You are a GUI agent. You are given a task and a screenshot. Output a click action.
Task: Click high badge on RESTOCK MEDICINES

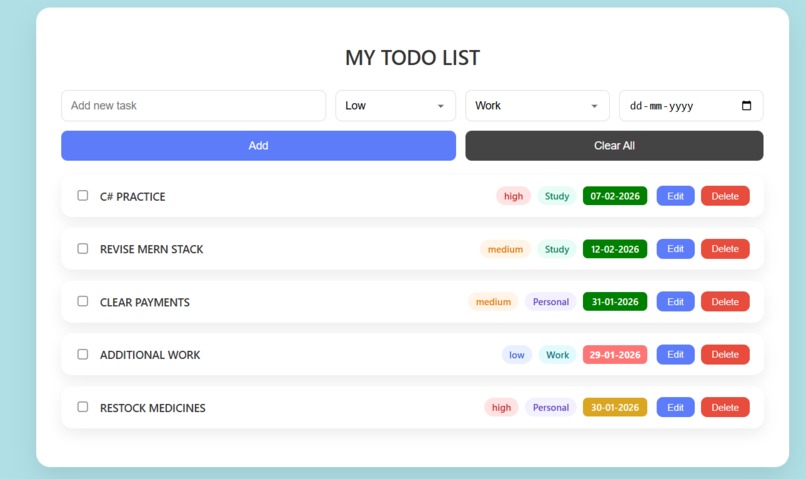(x=501, y=408)
